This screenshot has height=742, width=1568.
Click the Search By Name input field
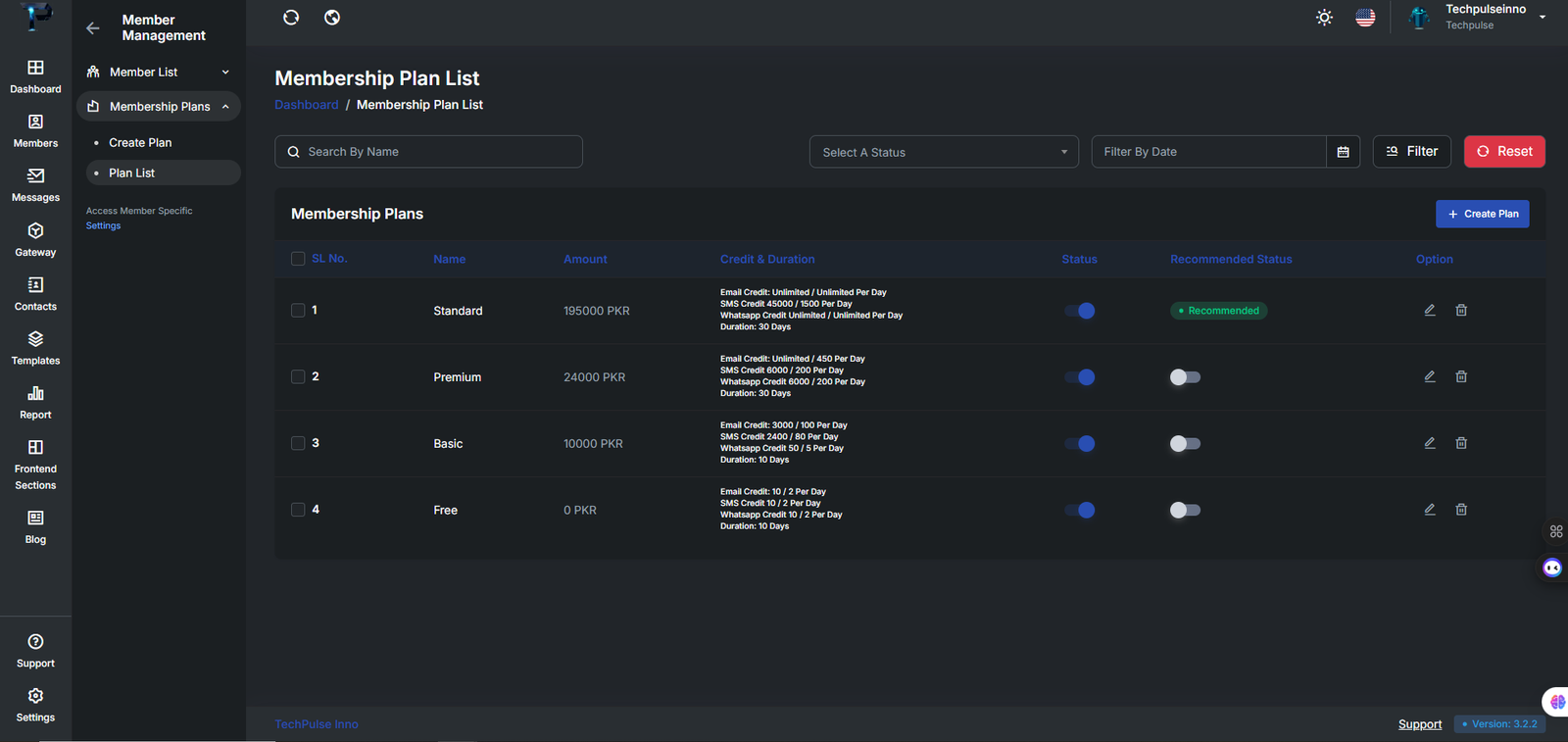point(428,152)
